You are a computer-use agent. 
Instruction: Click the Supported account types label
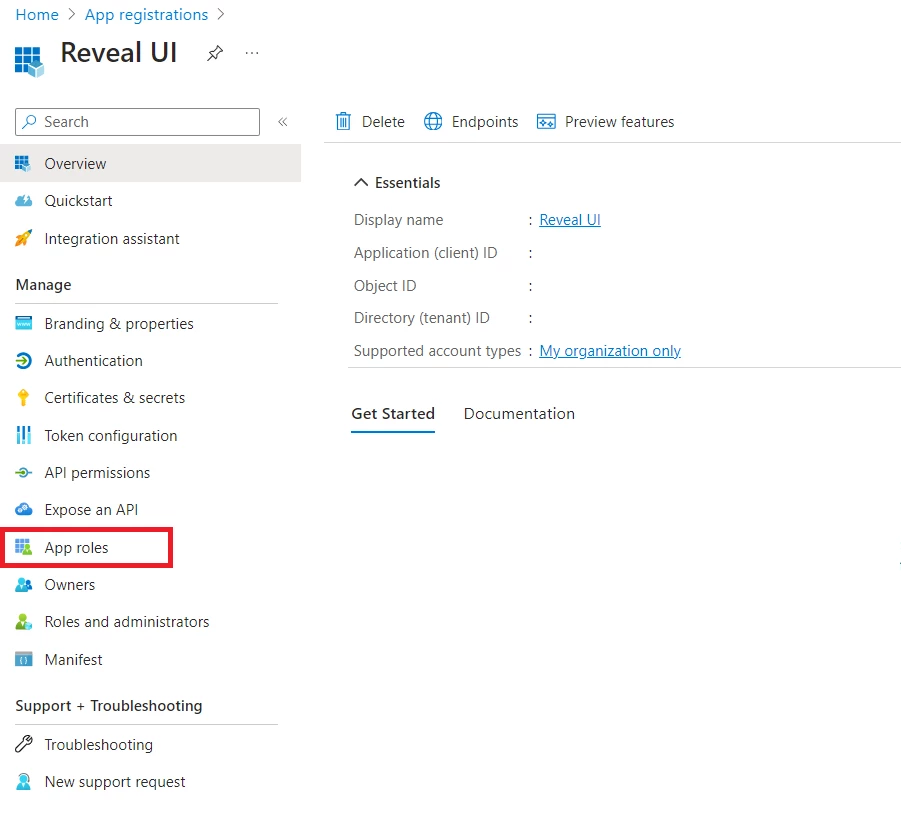[x=437, y=351]
